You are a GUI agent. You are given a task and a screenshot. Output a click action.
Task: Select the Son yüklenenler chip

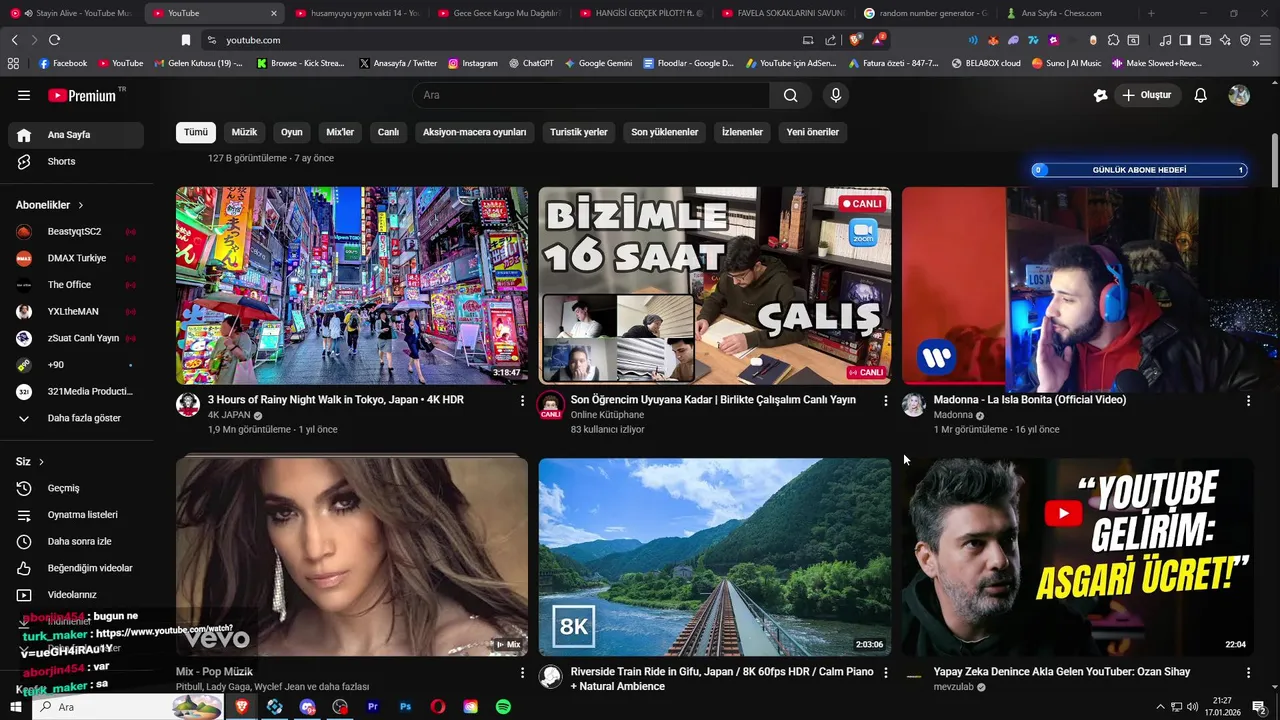pos(665,132)
